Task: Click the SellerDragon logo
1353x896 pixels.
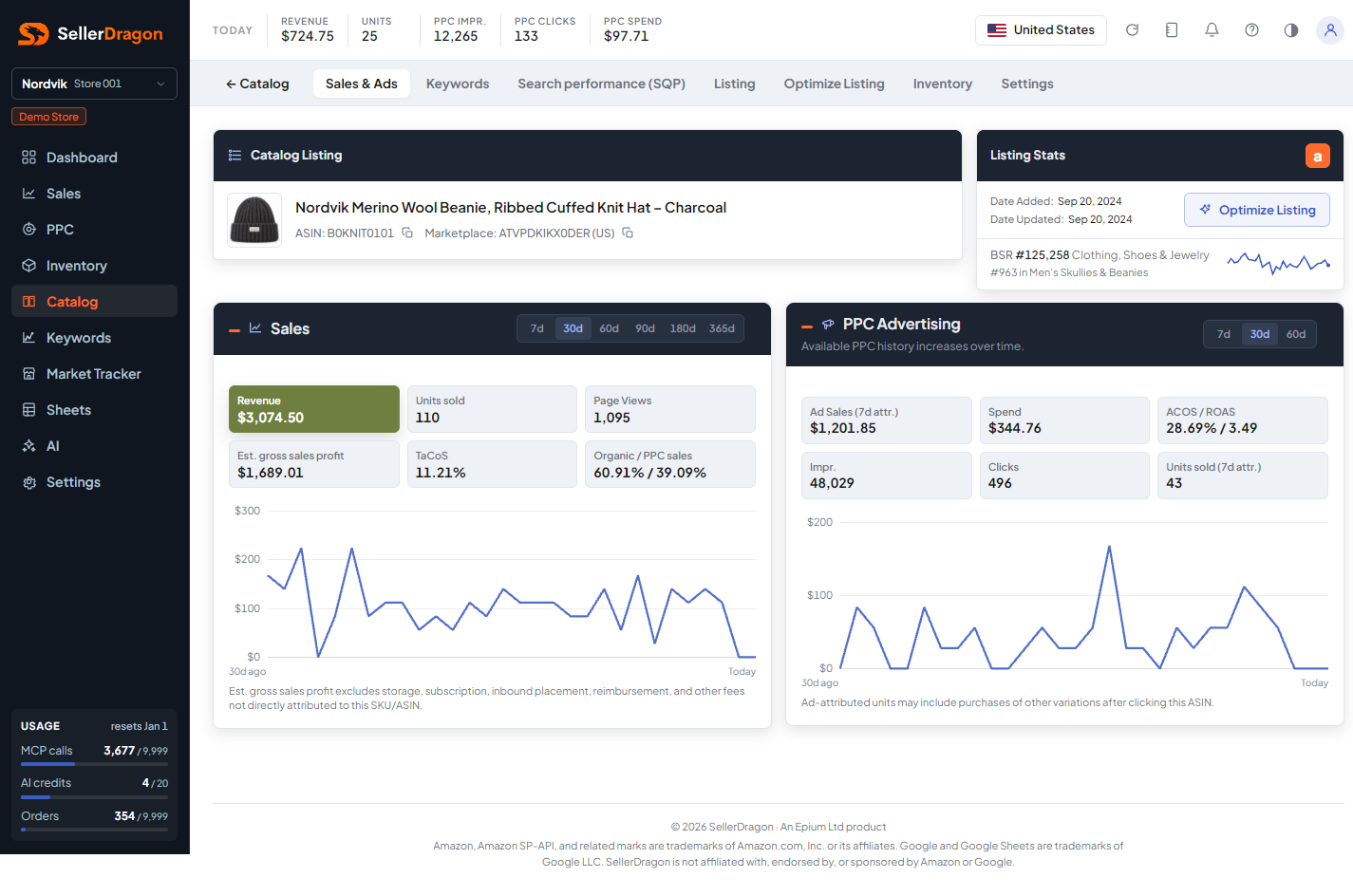Action: click(x=91, y=34)
